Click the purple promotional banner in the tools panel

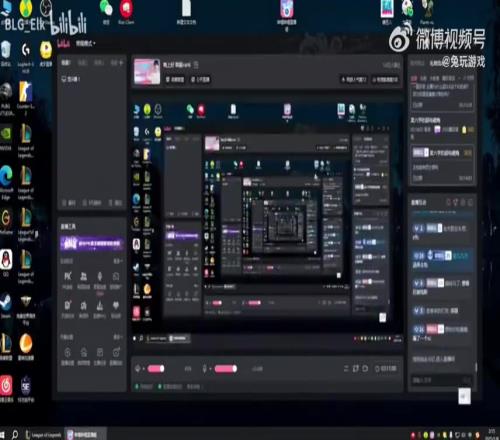click(x=92, y=243)
